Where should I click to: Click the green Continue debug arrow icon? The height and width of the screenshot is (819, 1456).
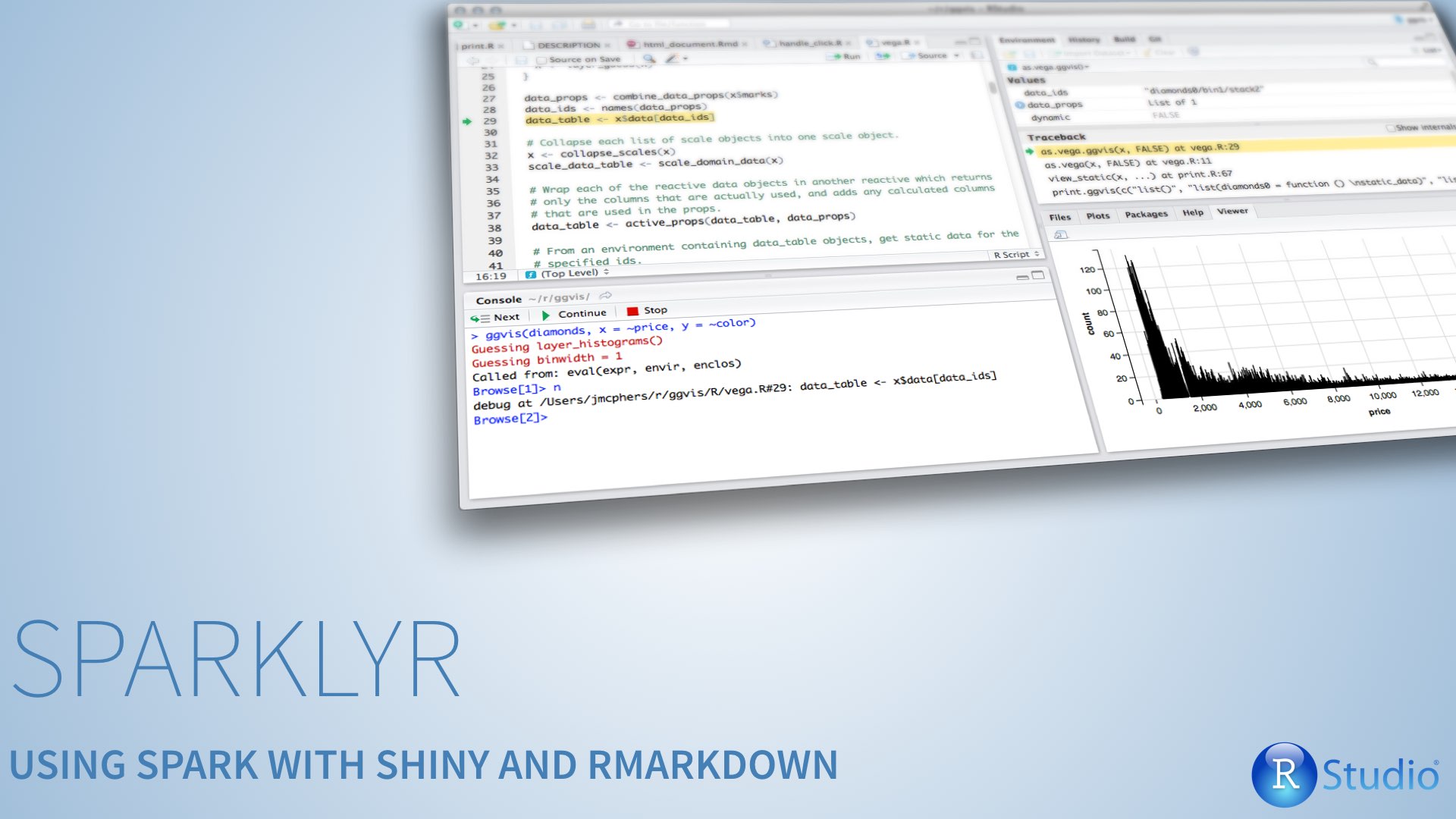[546, 315]
